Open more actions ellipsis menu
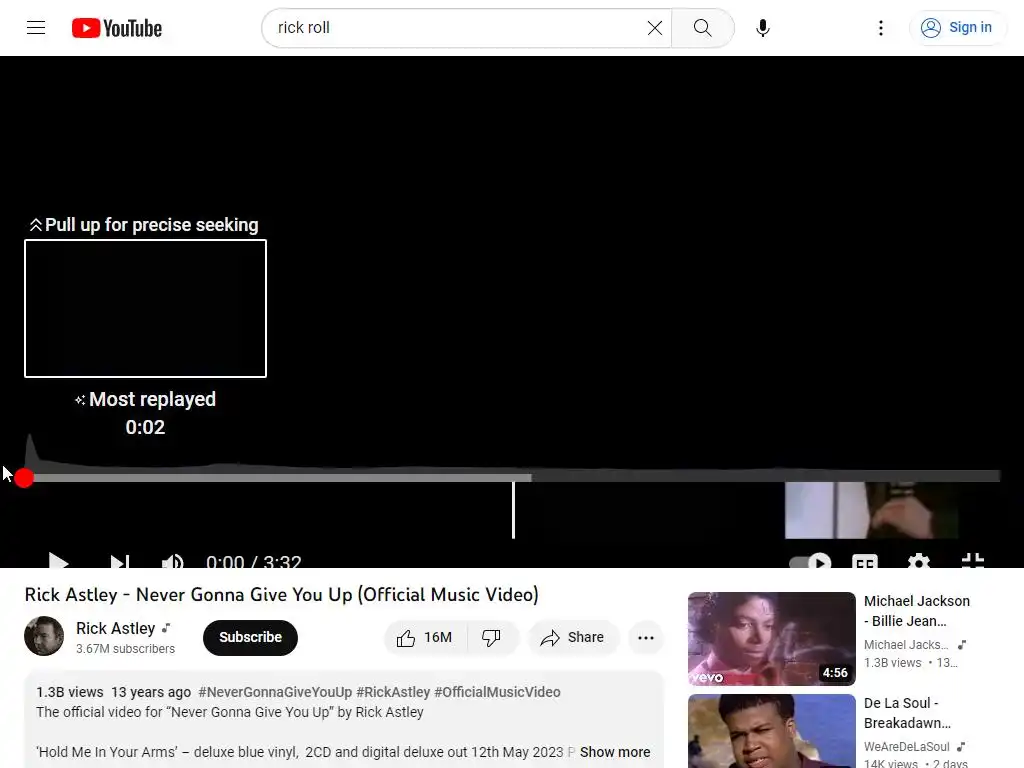The image size is (1024, 768). (646, 637)
